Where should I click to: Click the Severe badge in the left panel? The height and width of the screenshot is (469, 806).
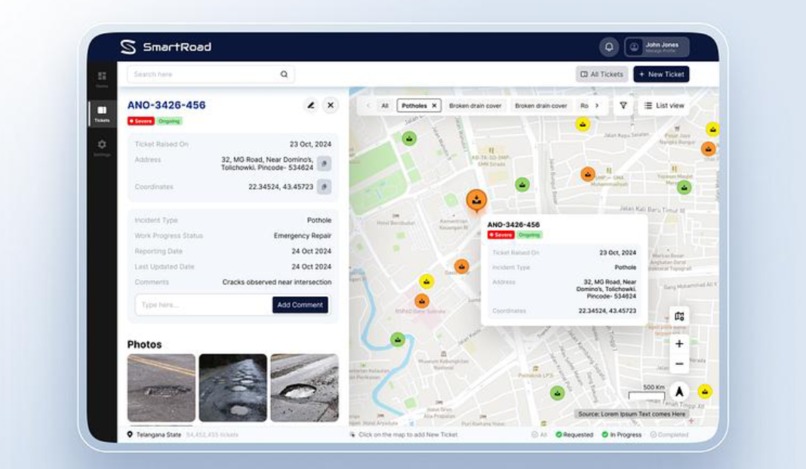click(141, 121)
